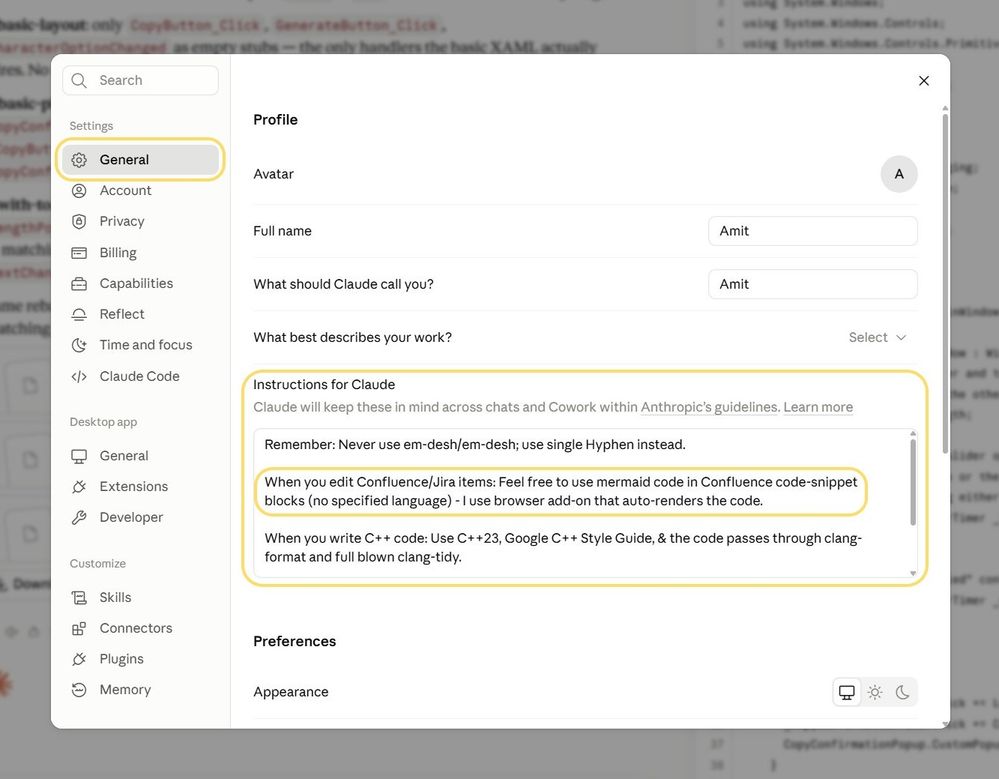Open Memory settings
The image size is (999, 779).
[x=141, y=690]
